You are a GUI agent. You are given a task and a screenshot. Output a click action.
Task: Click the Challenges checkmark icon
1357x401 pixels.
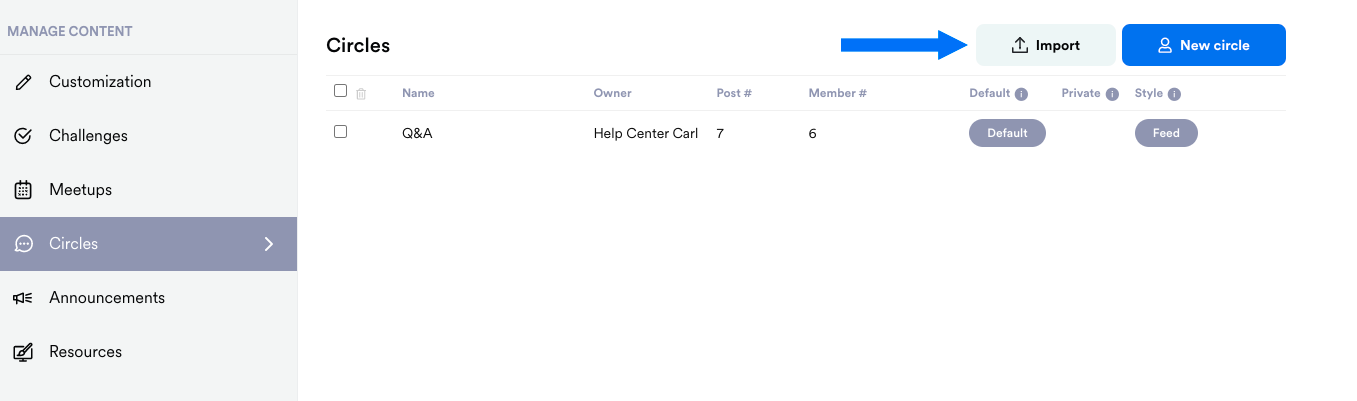click(23, 136)
